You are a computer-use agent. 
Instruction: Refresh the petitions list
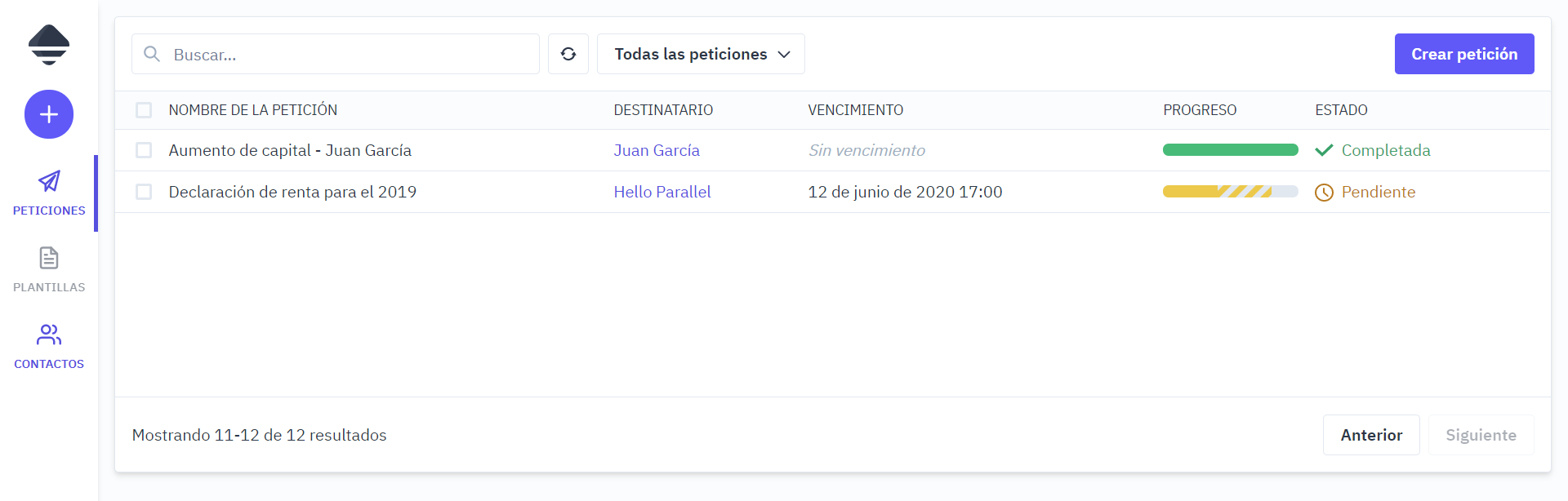(x=568, y=54)
